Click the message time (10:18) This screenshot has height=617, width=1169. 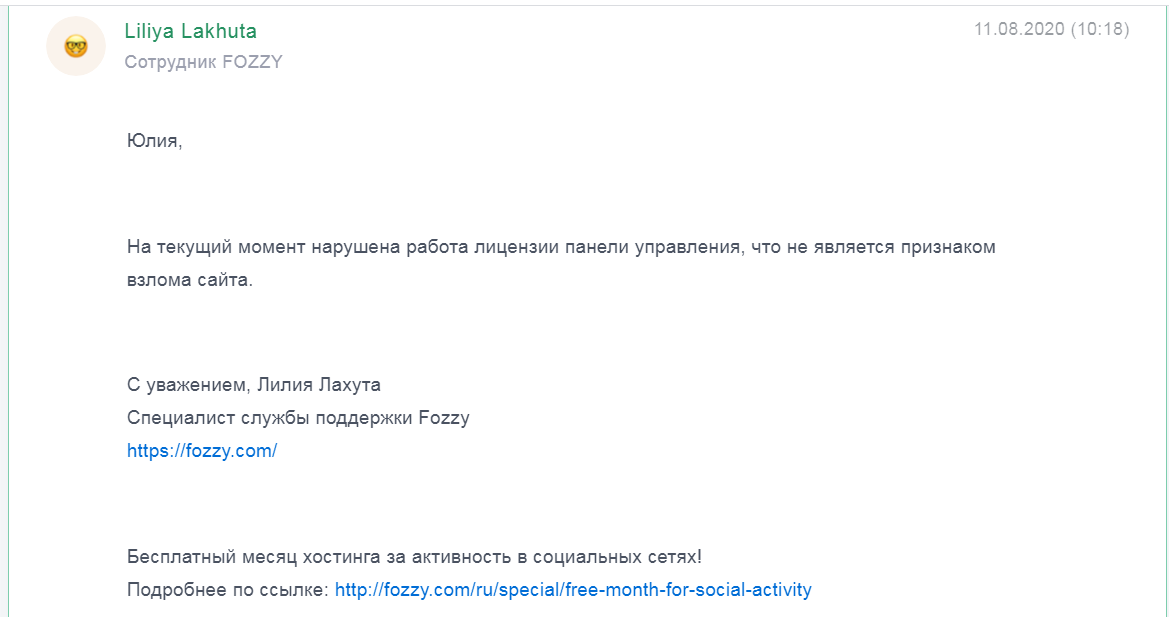tap(1100, 30)
